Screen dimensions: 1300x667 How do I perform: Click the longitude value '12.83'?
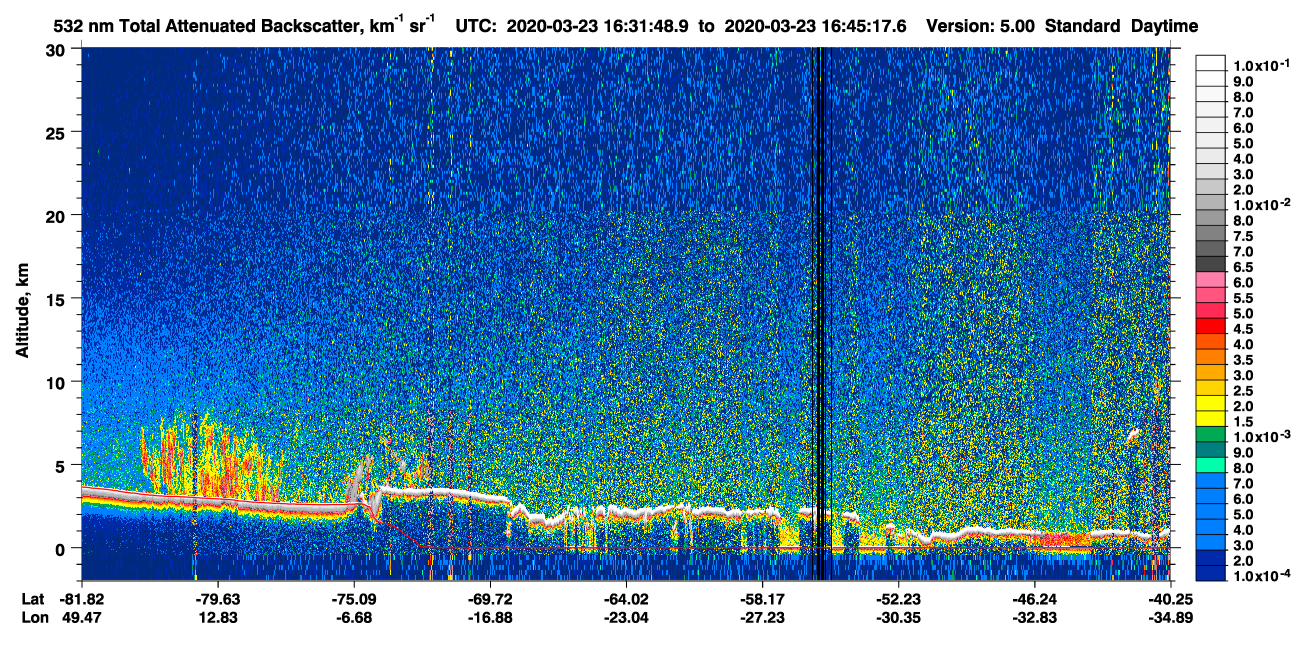[x=218, y=618]
